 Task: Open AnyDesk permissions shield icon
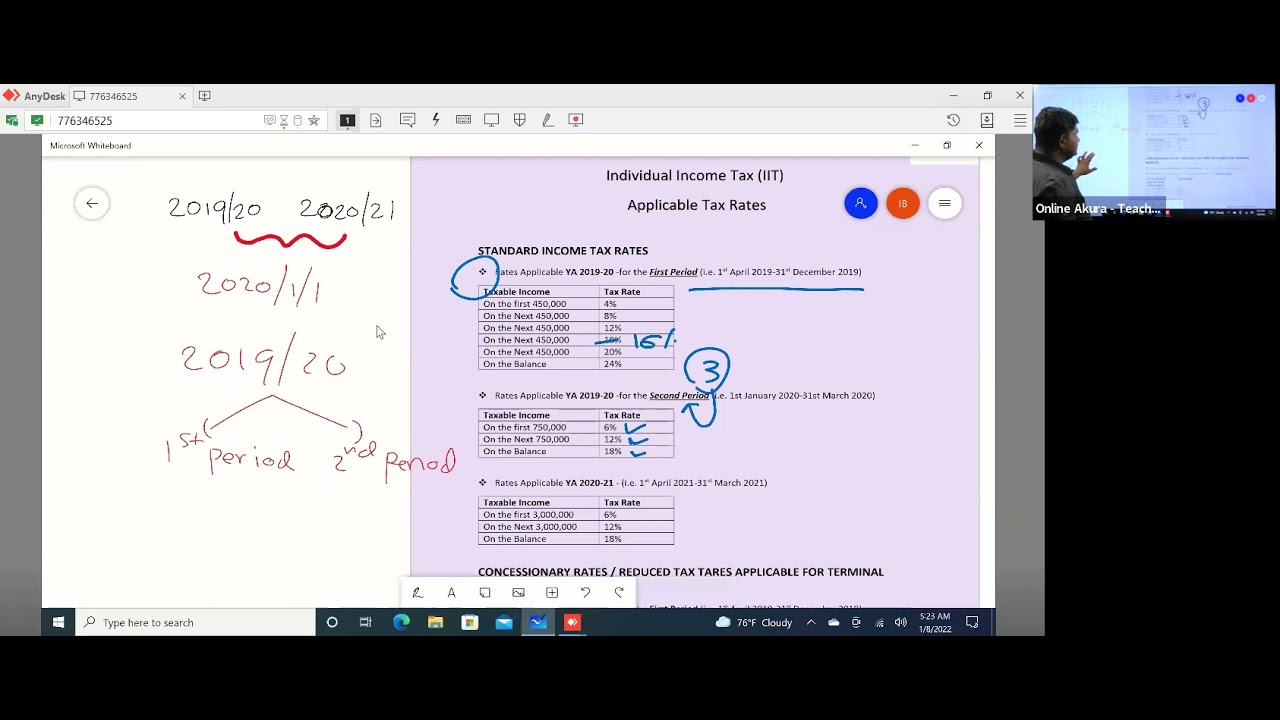[519, 120]
